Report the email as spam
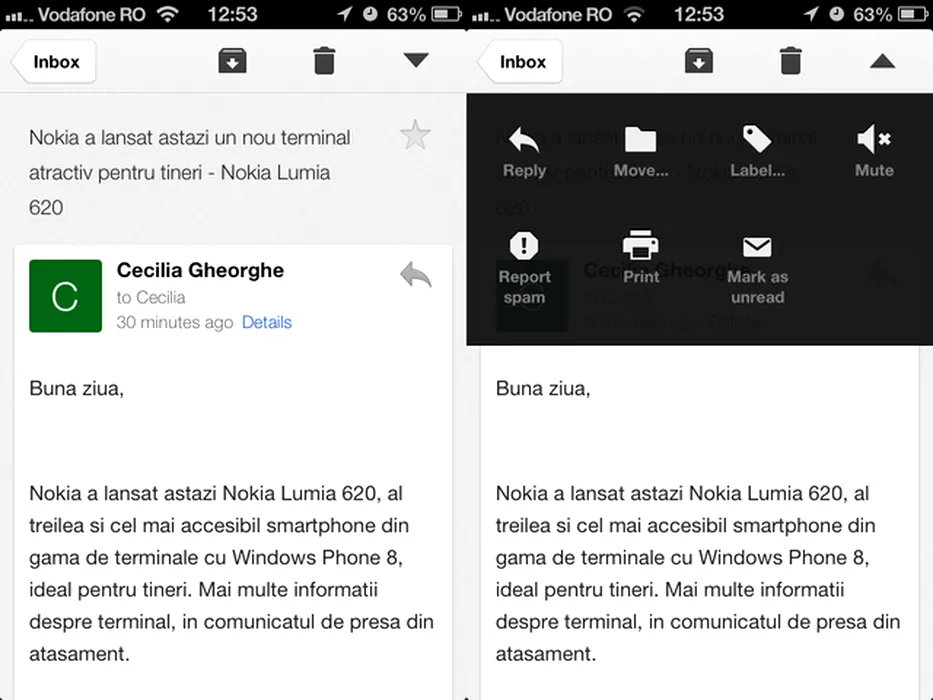 point(524,267)
